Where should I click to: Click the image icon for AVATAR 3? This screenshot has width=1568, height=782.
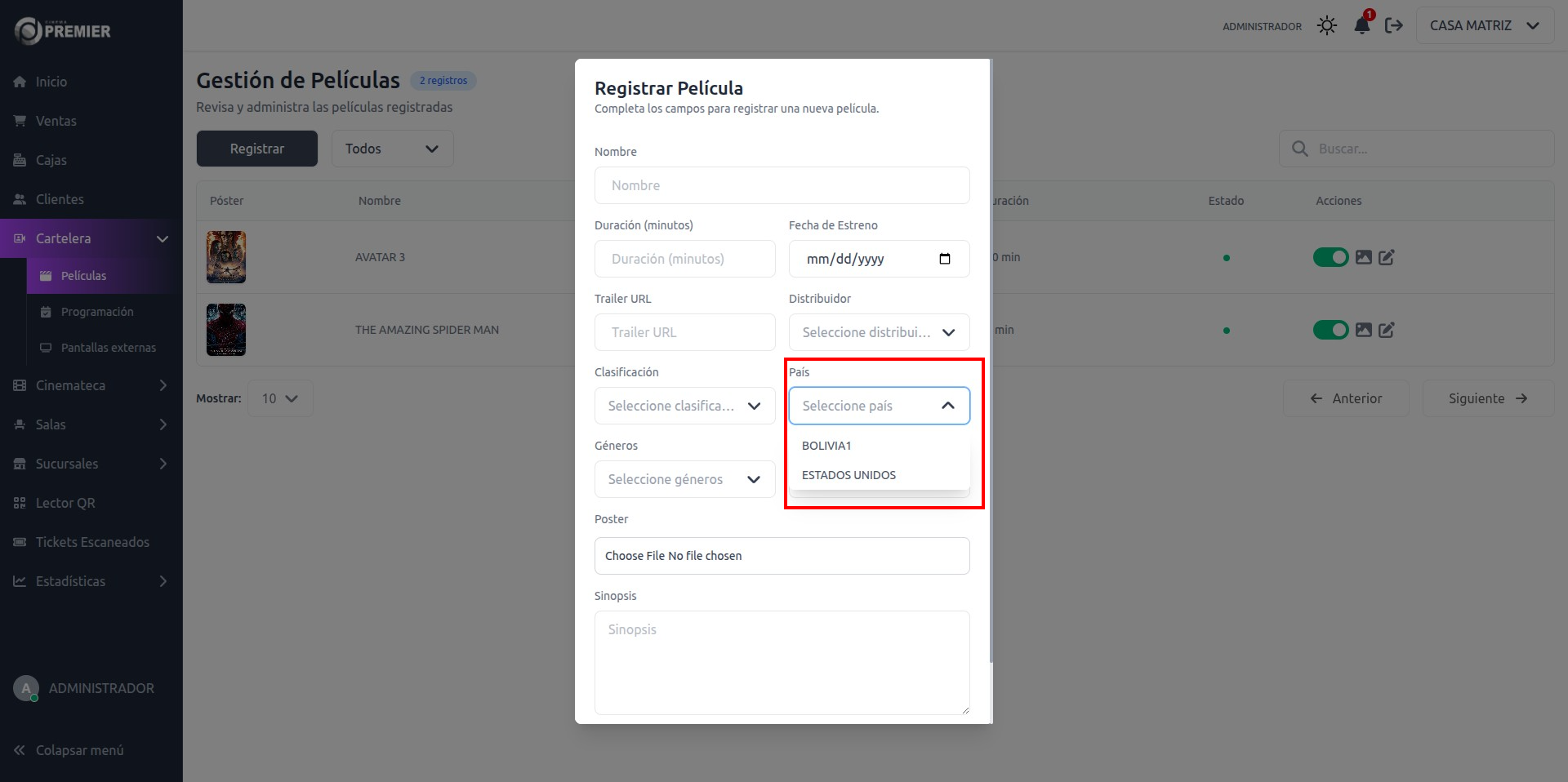click(1363, 258)
